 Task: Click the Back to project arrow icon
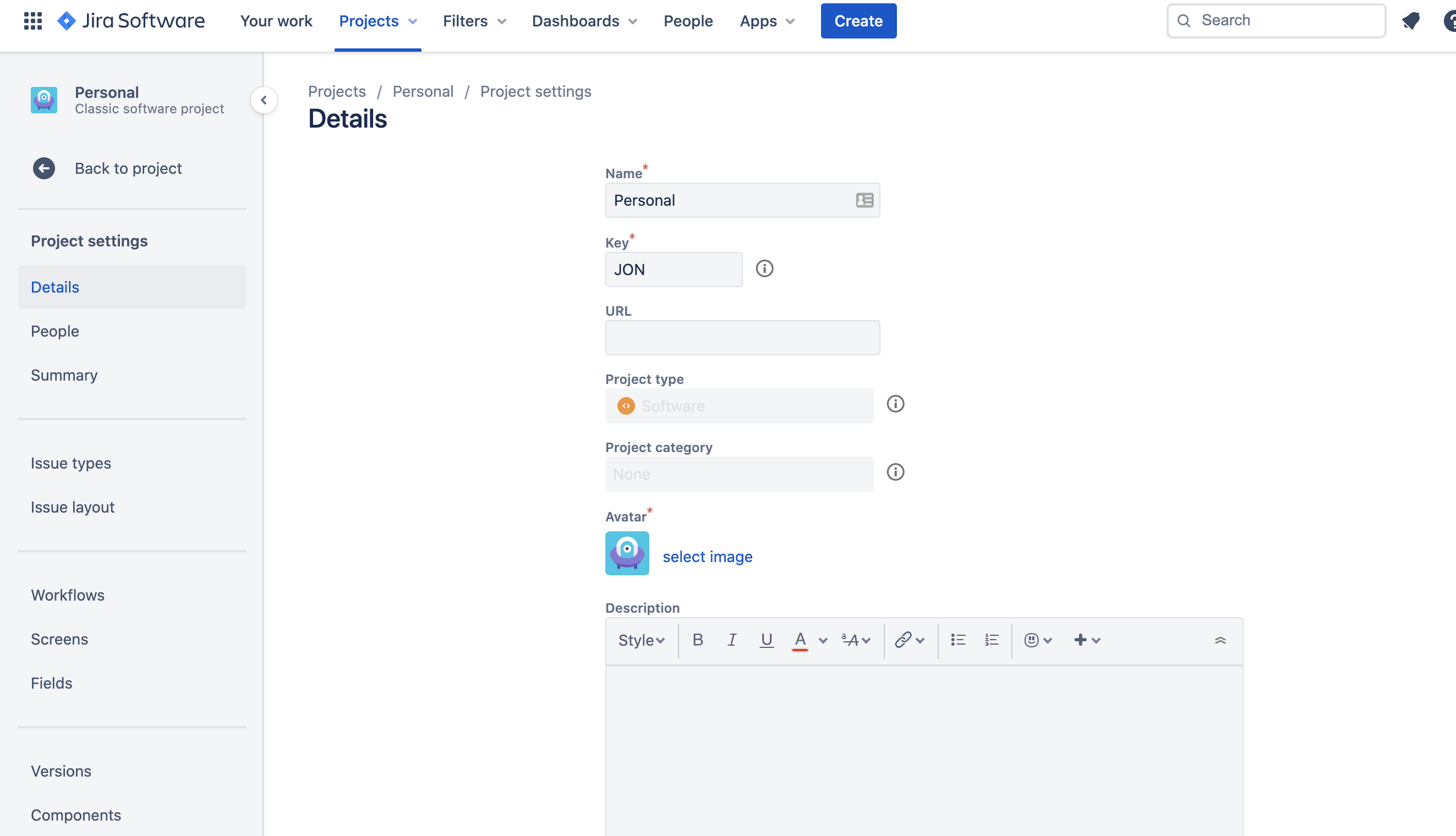pyautogui.click(x=43, y=168)
